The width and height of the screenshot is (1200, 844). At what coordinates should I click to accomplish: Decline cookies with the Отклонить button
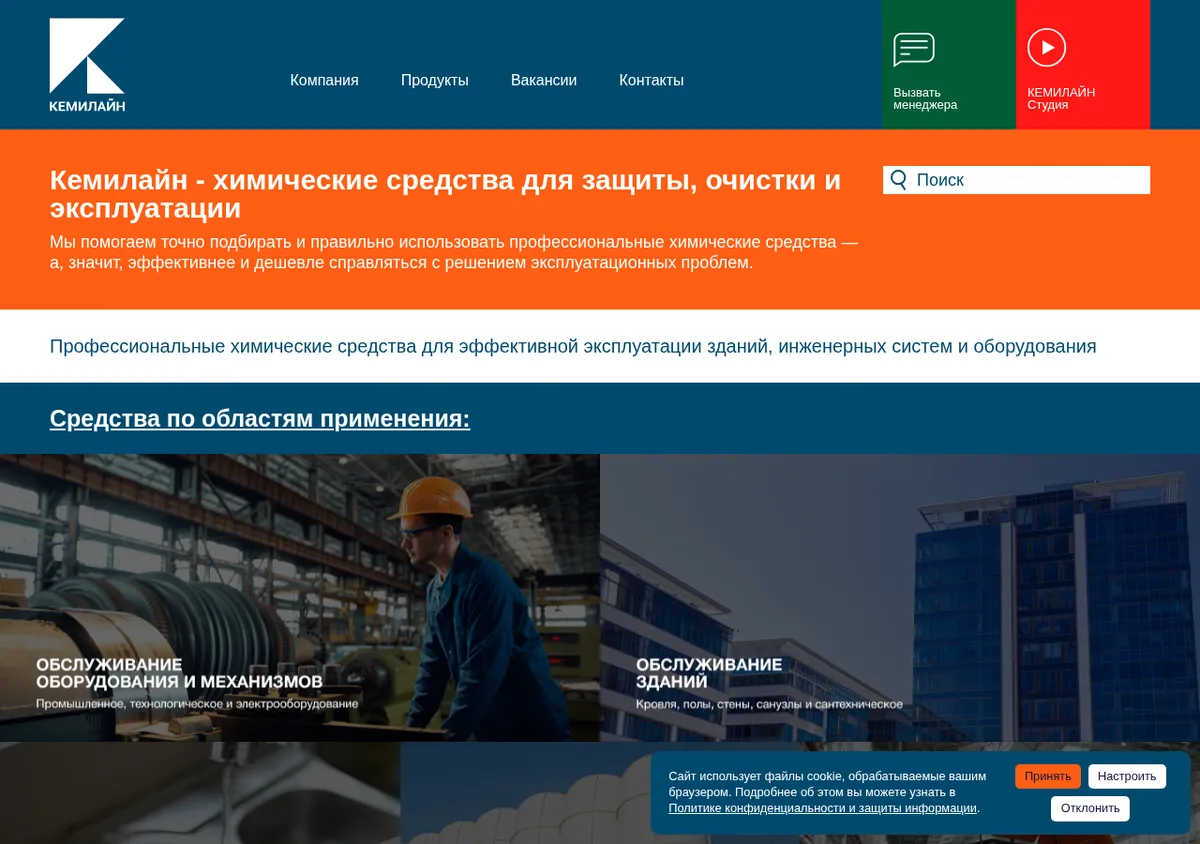pos(1090,808)
